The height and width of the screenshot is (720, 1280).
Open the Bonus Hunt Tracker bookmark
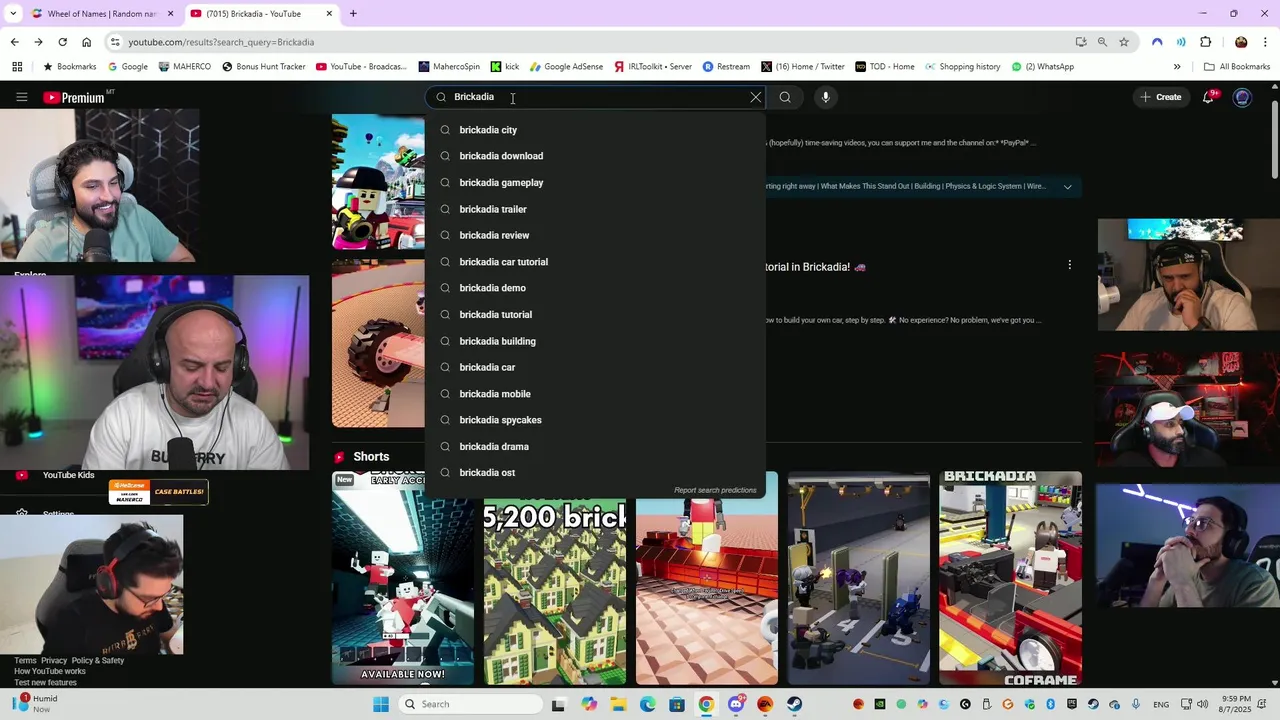point(264,67)
